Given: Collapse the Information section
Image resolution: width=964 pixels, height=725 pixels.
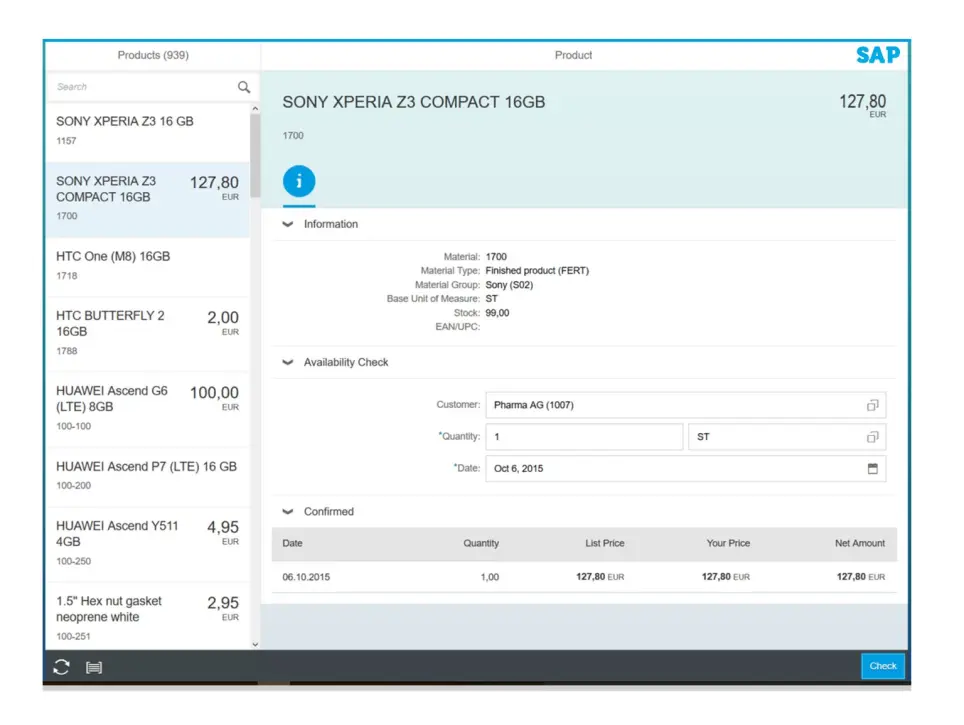Looking at the screenshot, I should point(287,224).
